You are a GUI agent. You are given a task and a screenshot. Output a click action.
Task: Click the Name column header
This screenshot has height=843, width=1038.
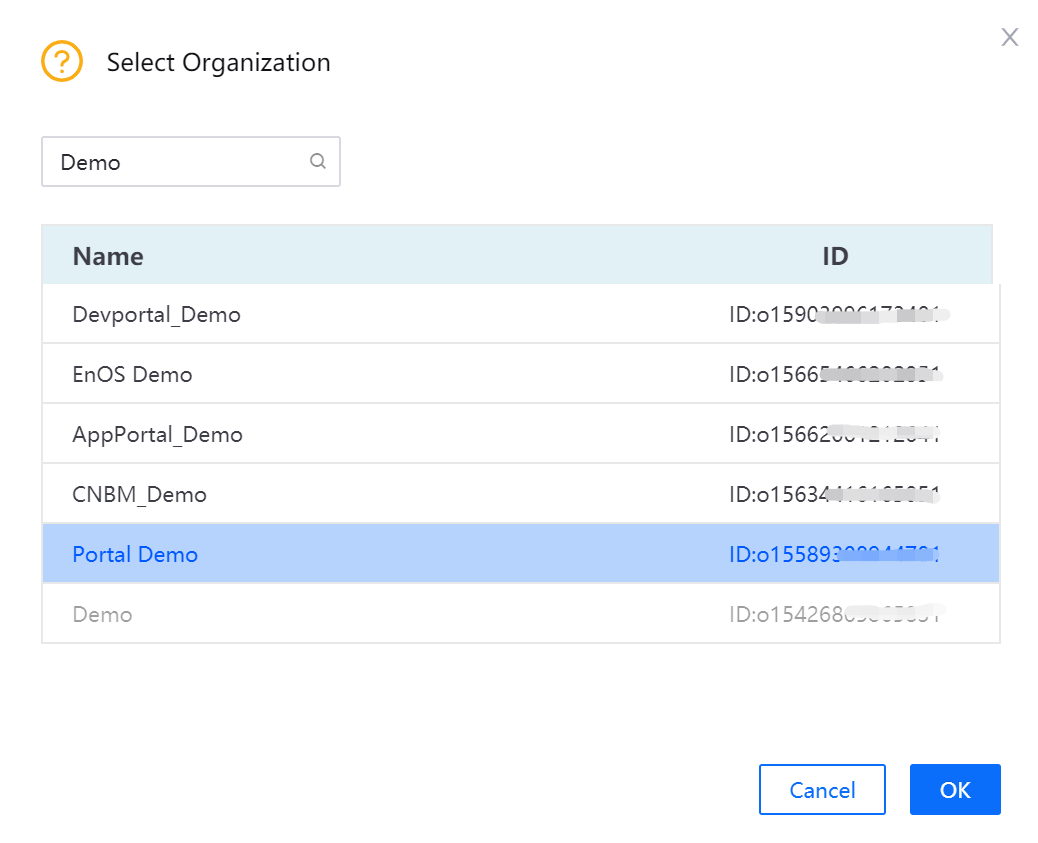click(x=108, y=256)
